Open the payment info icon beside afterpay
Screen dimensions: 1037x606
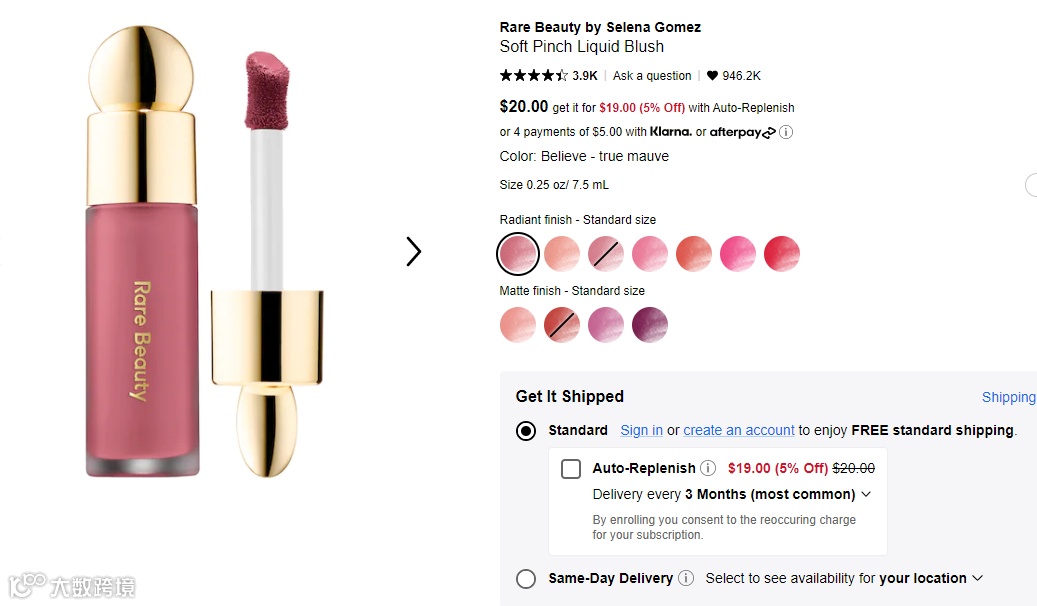(x=786, y=132)
